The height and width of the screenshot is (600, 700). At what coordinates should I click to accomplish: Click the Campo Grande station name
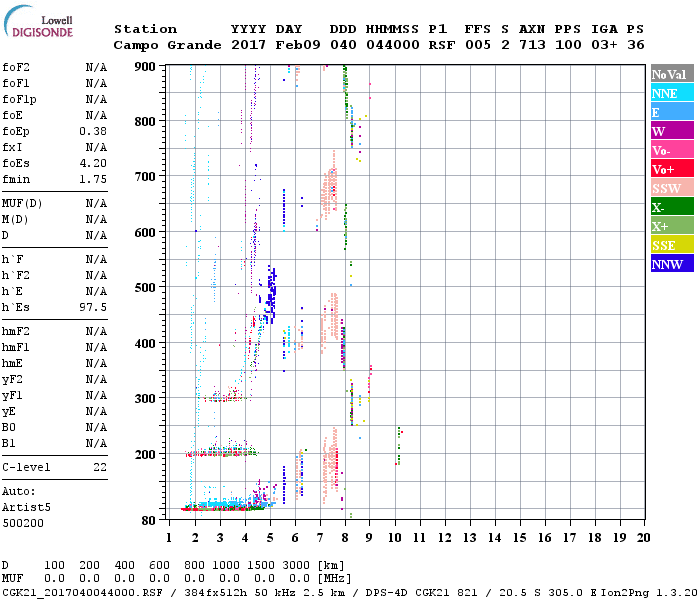[x=159, y=45]
